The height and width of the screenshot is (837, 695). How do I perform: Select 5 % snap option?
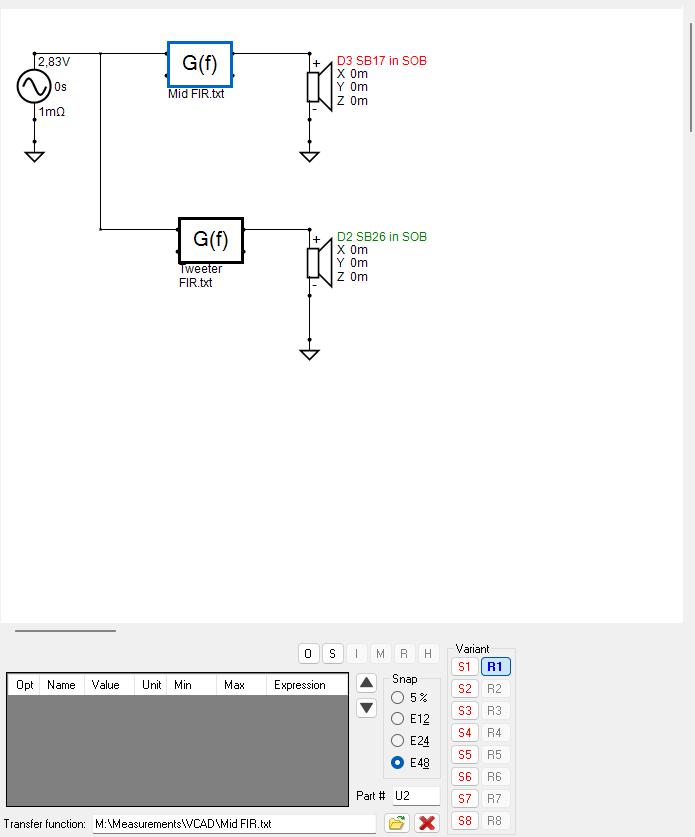point(409,697)
